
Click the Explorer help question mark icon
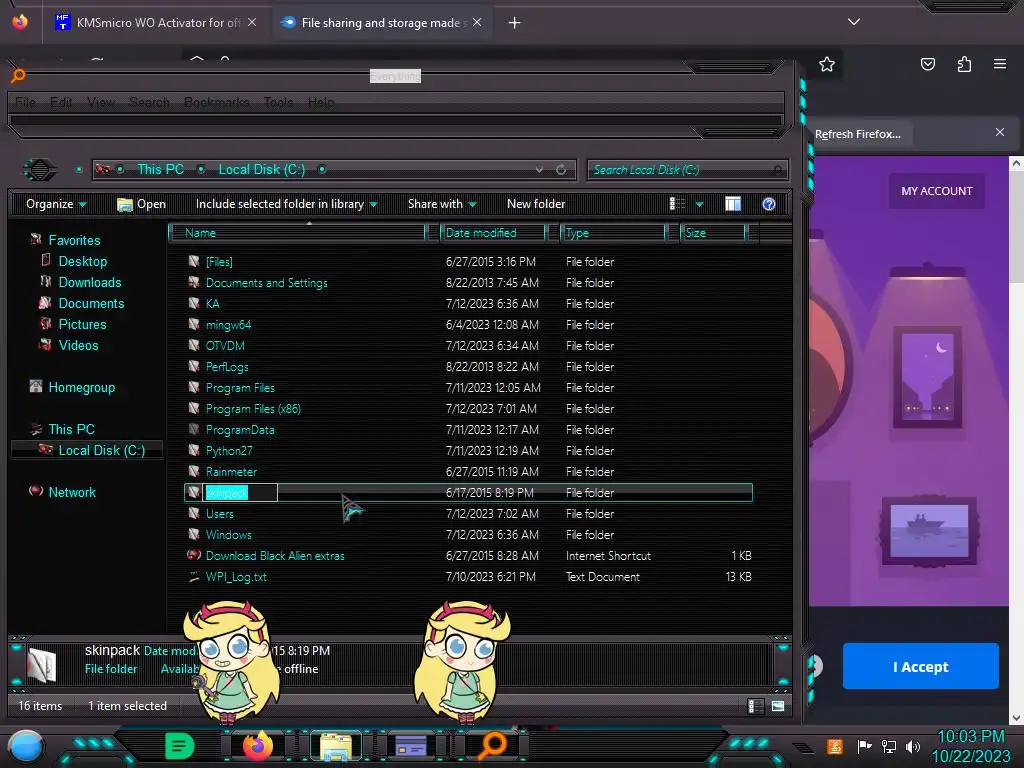click(769, 204)
